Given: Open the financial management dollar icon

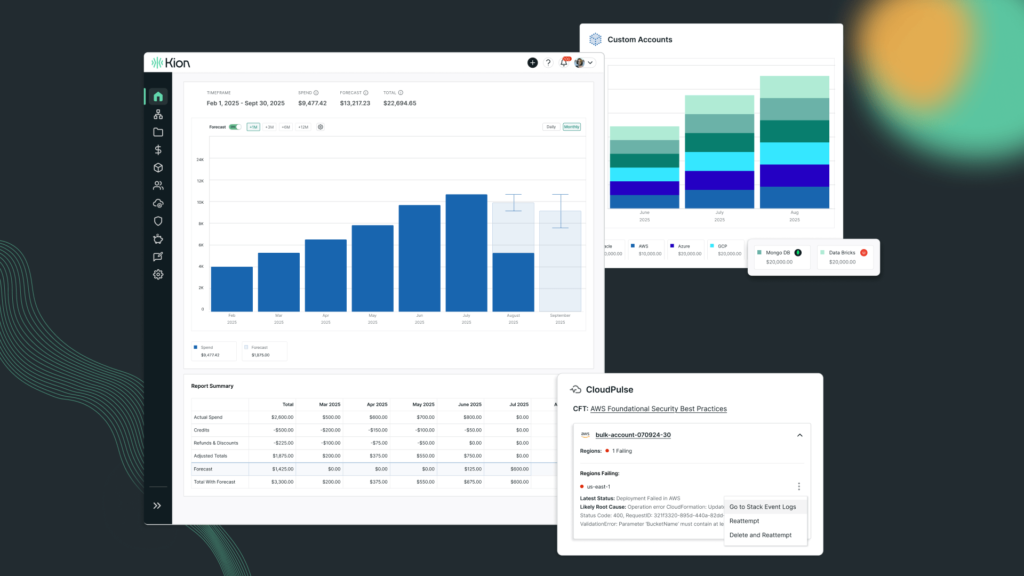Looking at the screenshot, I should coord(157,150).
